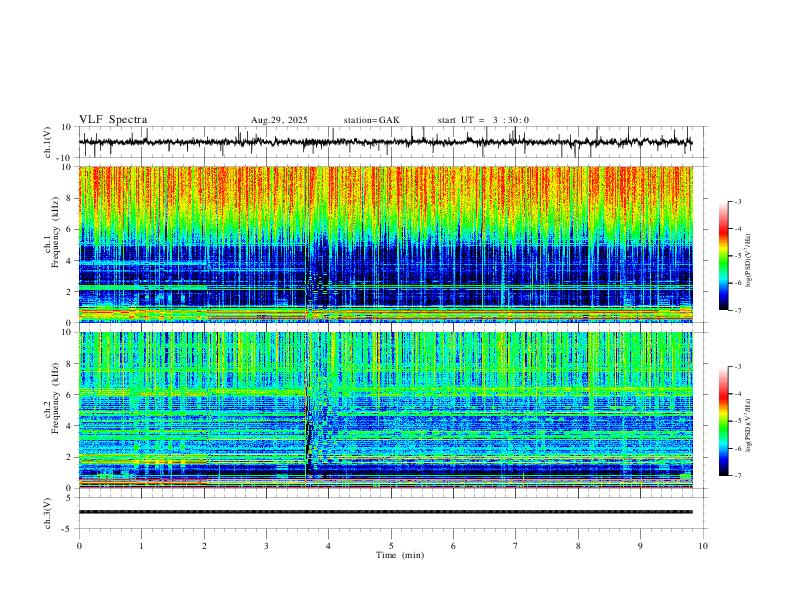The height and width of the screenshot is (612, 792).
Task: Click the ch.1 voltage waveform trace
Action: (385, 142)
